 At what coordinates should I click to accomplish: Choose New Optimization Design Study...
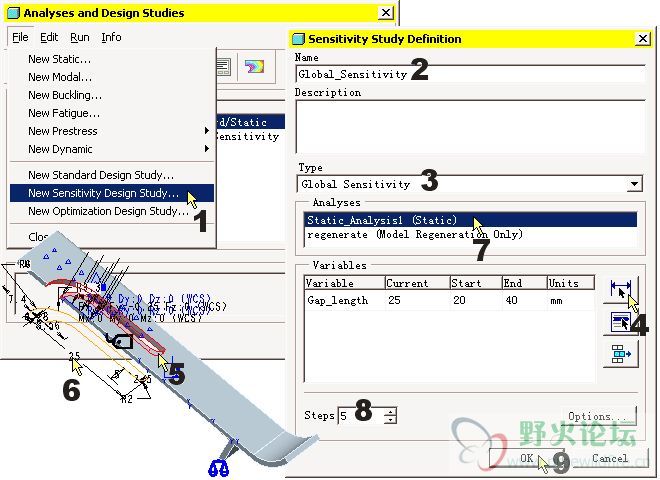113,211
